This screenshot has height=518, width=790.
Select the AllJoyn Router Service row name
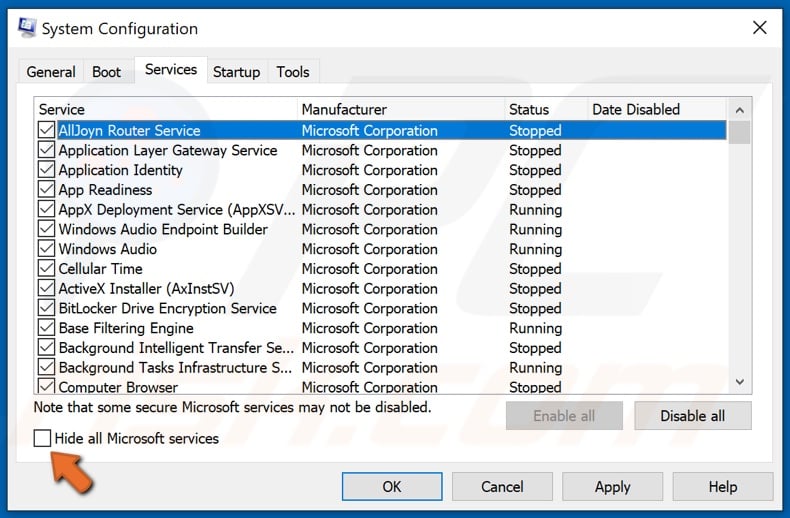click(129, 131)
